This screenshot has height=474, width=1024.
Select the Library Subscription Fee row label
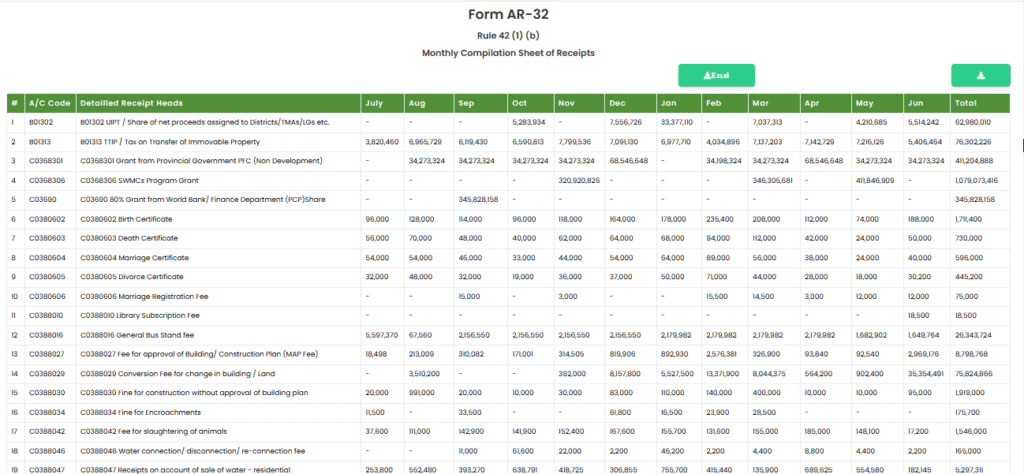click(x=148, y=315)
